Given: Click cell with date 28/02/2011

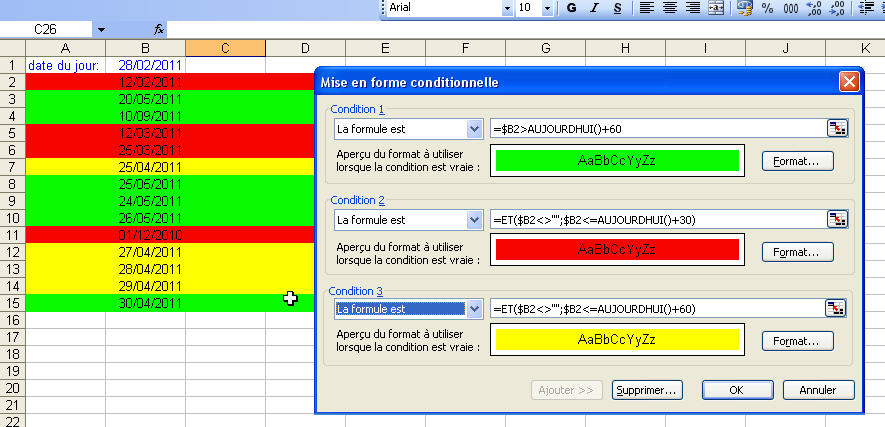Looking at the screenshot, I should pos(146,65).
